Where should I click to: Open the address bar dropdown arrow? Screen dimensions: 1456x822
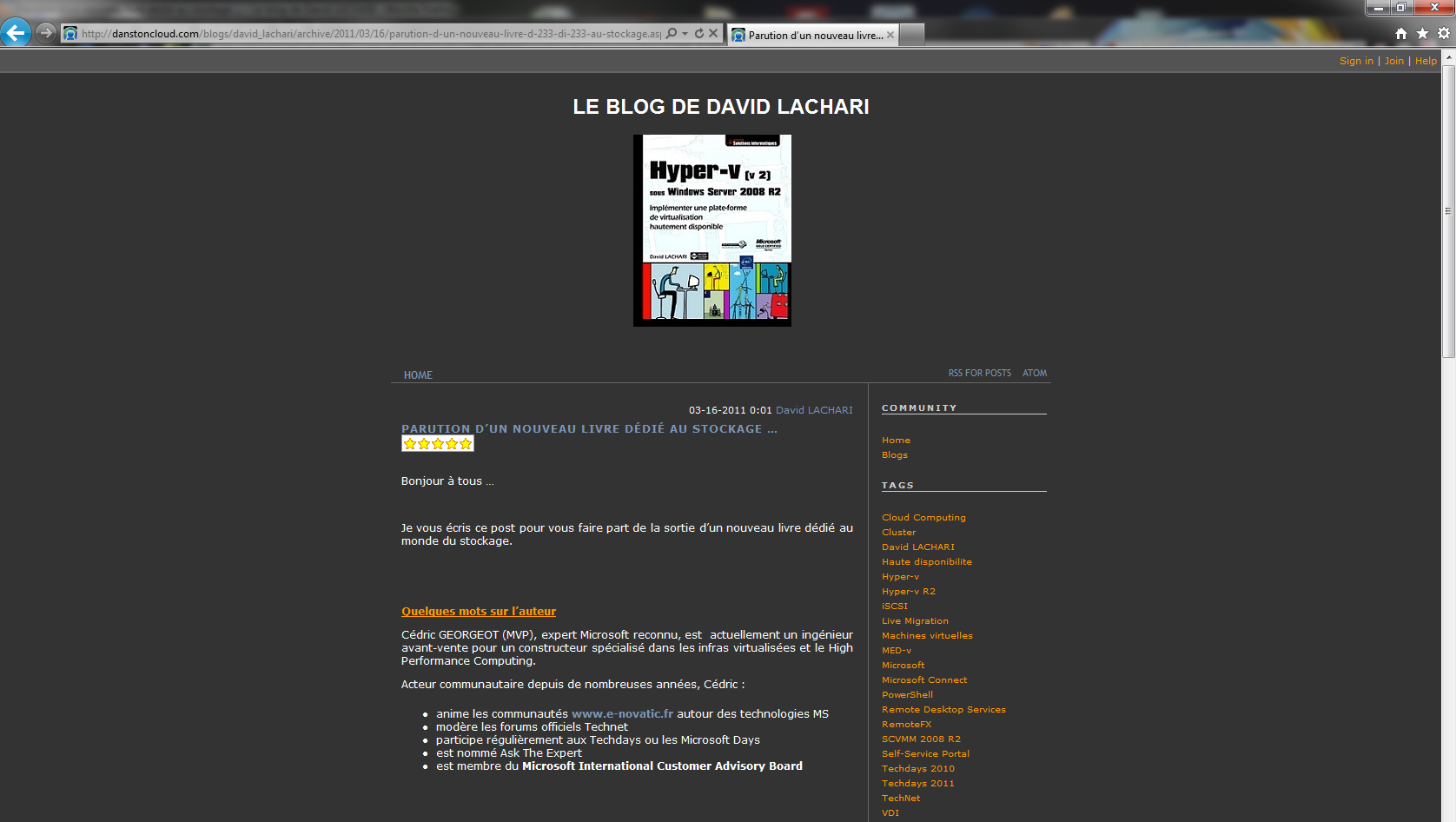pyautogui.click(x=685, y=33)
